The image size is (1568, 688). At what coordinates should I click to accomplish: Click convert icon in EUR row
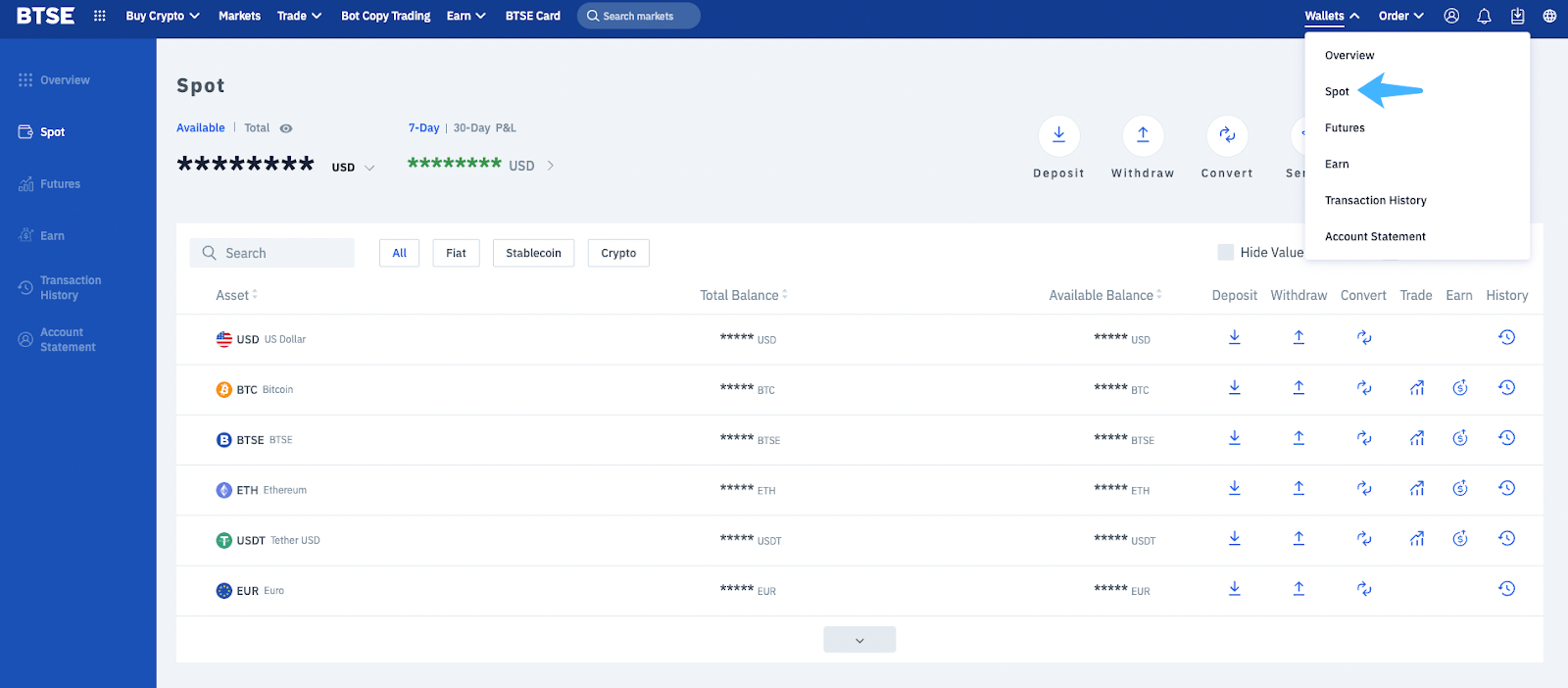(x=1363, y=588)
